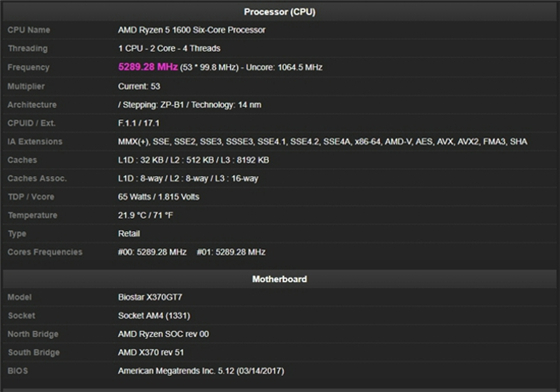Click the 'Temperature' label
Screen dimensions: 560x392
point(32,215)
